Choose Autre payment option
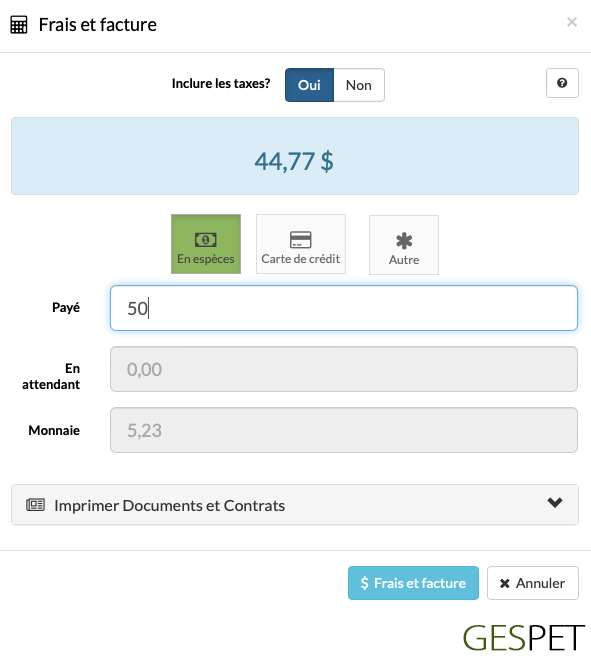This screenshot has width=591, height=664. click(404, 245)
